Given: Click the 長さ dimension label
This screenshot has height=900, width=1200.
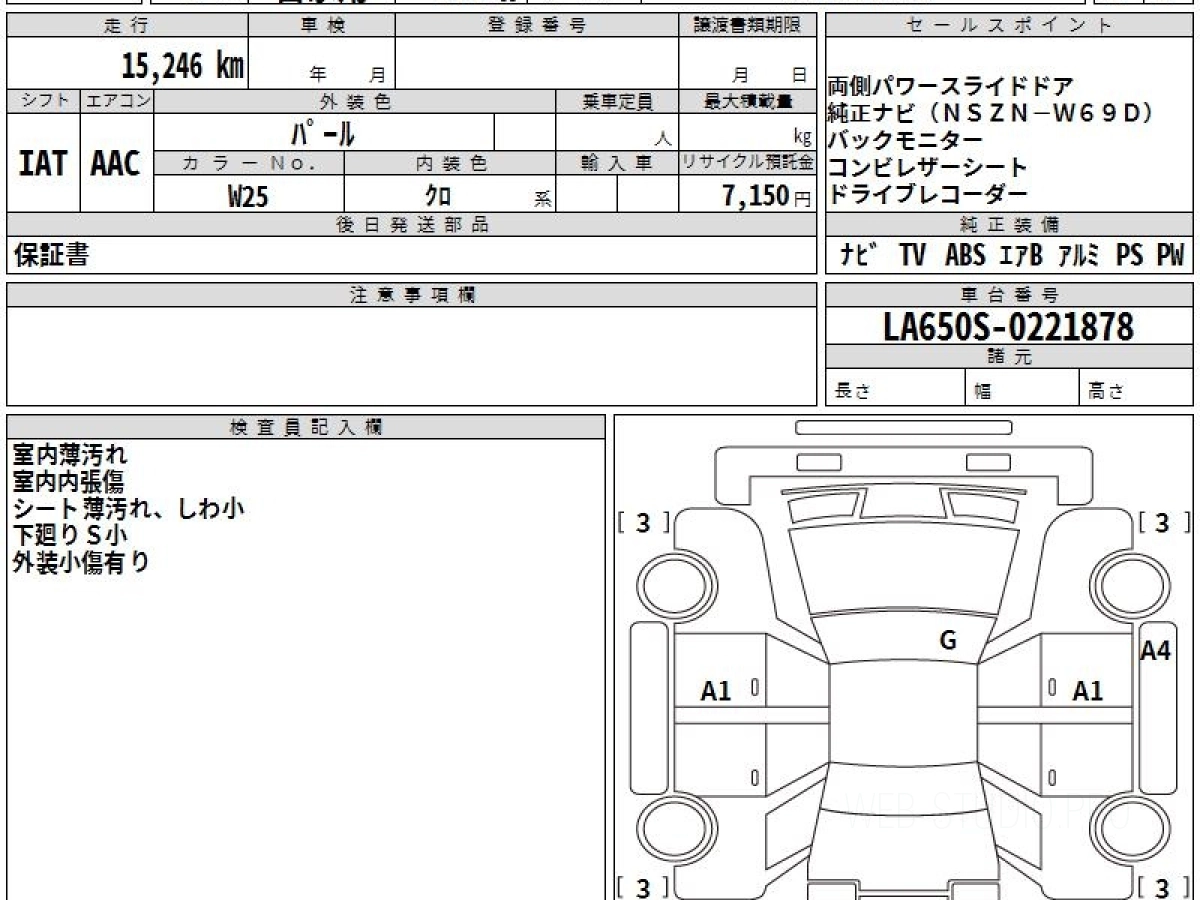Looking at the screenshot, I should (853, 392).
